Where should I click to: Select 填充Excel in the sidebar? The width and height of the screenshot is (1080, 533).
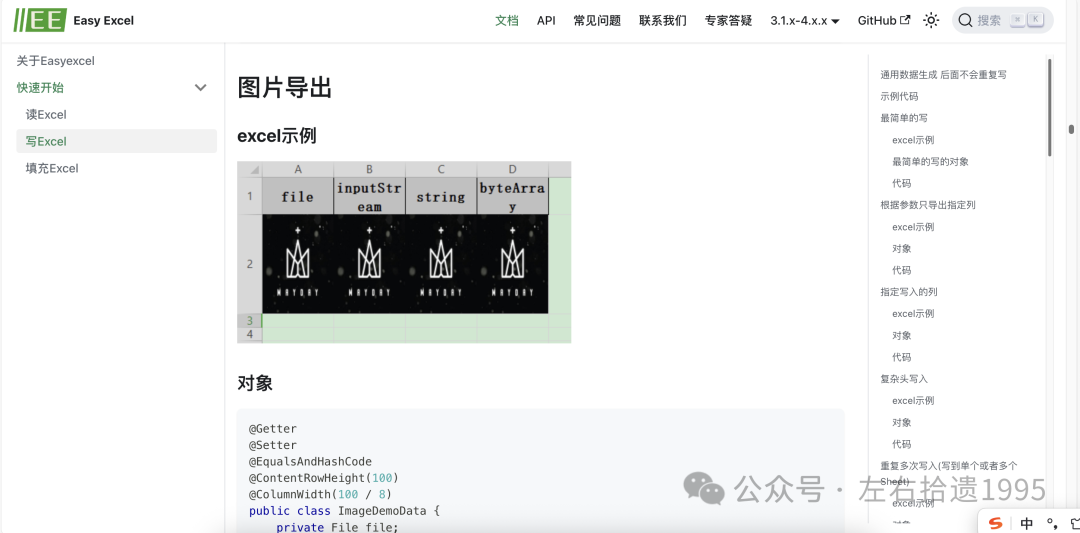52,169
